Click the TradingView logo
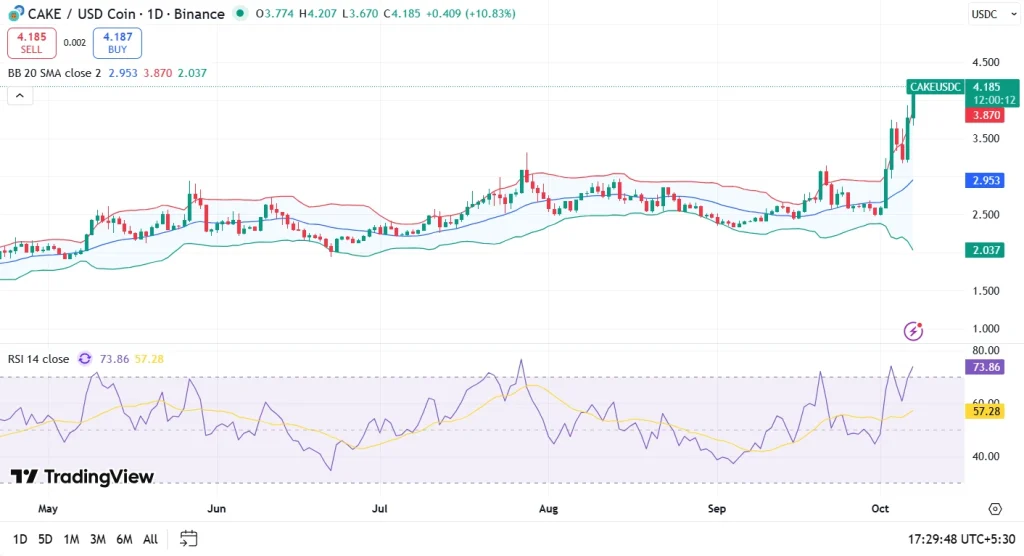This screenshot has width=1024, height=556. [x=82, y=477]
